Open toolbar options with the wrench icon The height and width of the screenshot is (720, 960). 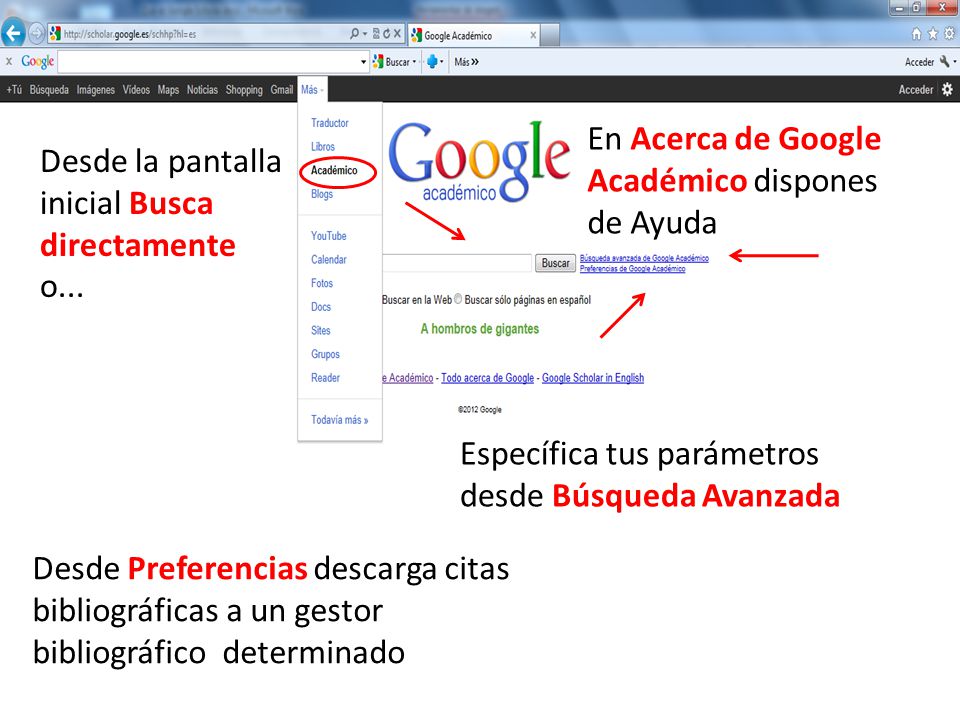(x=945, y=61)
